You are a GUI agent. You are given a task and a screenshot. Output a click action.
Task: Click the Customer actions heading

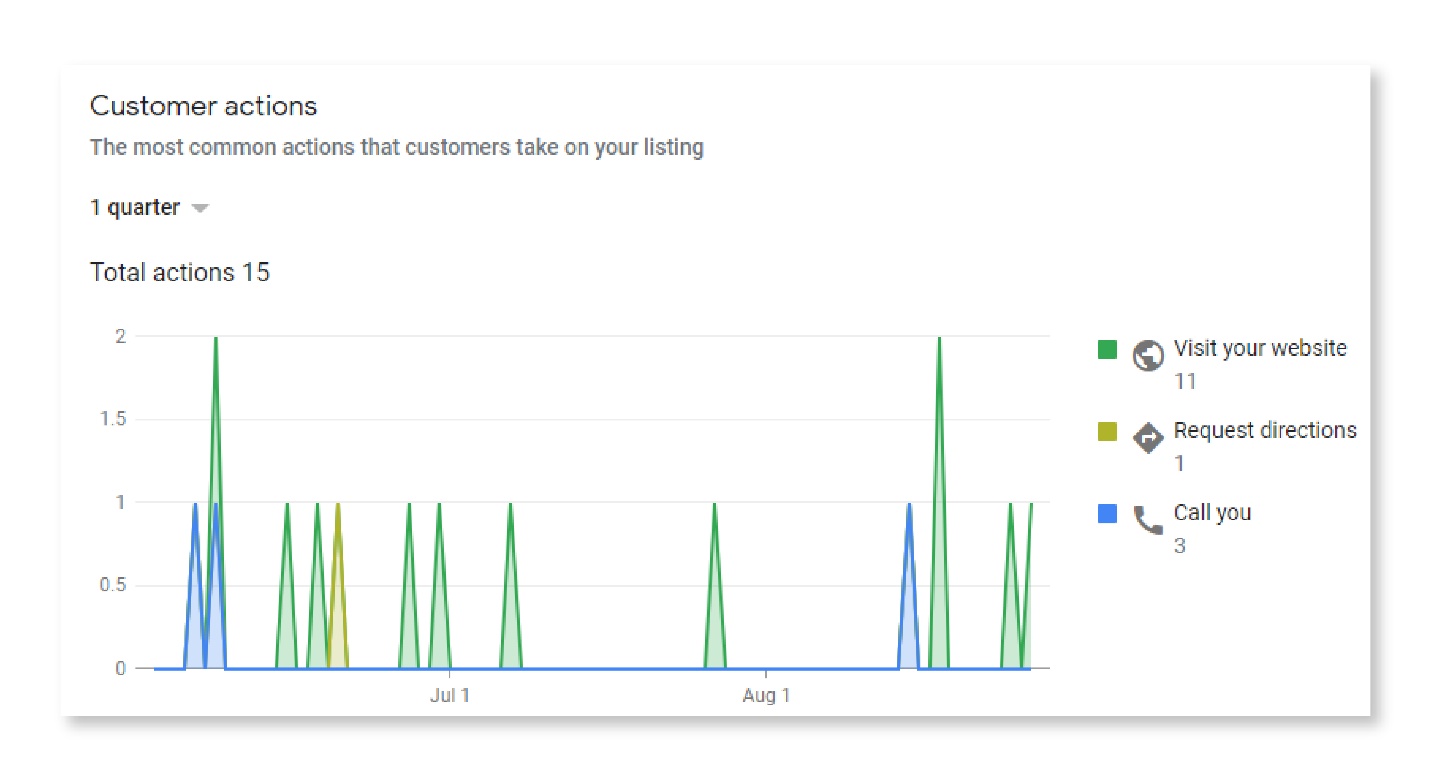(x=203, y=106)
